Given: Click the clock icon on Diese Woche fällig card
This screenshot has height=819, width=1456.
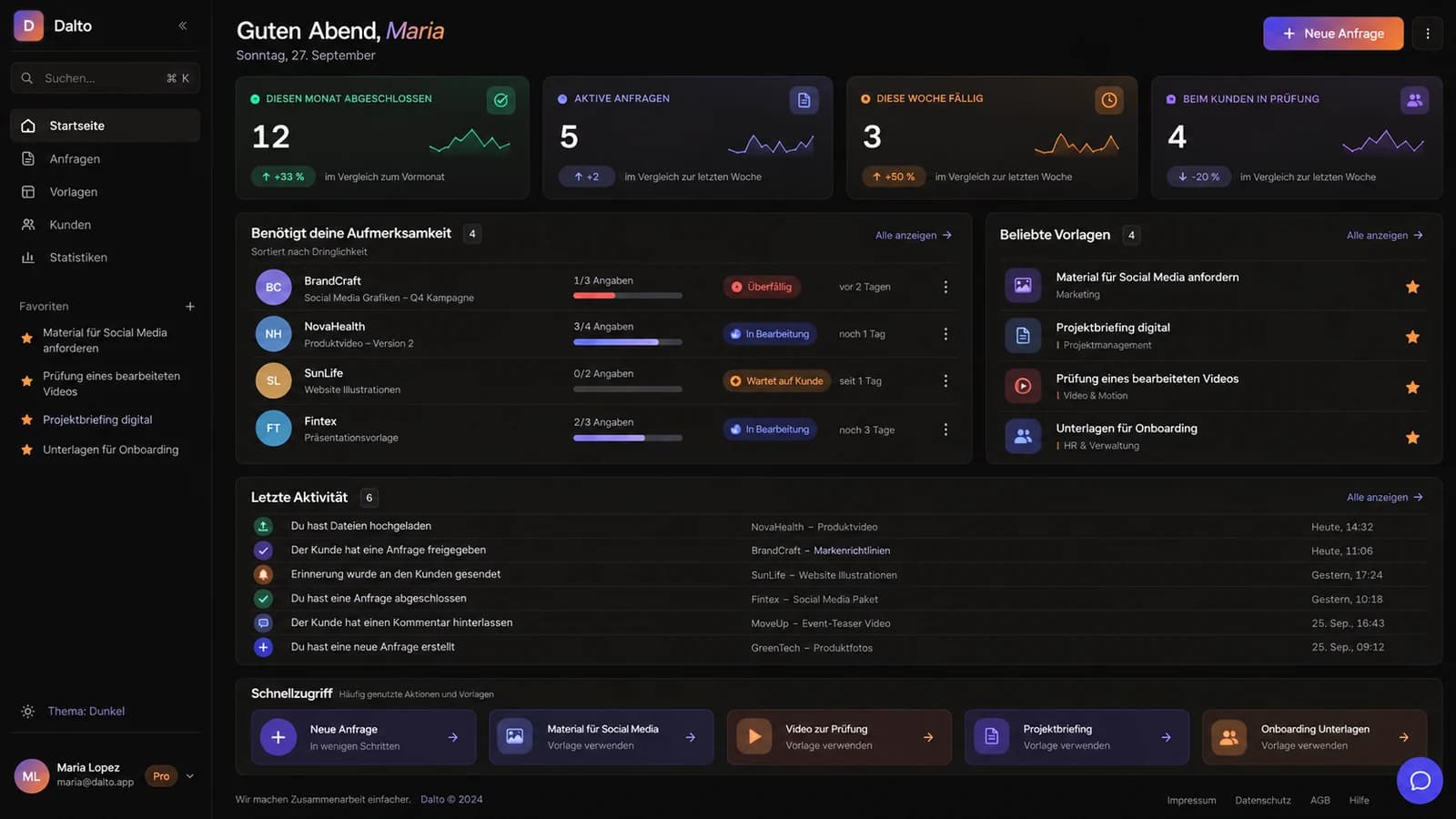Looking at the screenshot, I should coord(1108,100).
